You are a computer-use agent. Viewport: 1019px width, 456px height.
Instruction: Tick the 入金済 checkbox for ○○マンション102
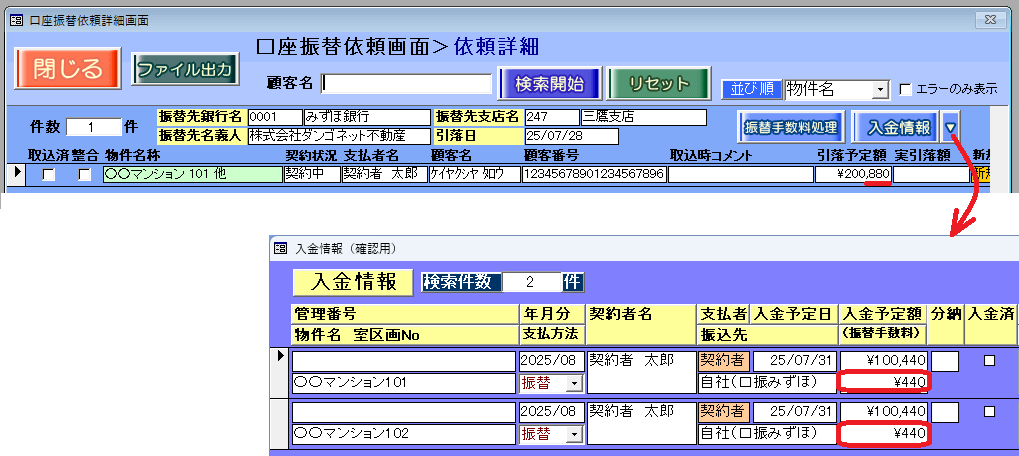pyautogui.click(x=989, y=411)
